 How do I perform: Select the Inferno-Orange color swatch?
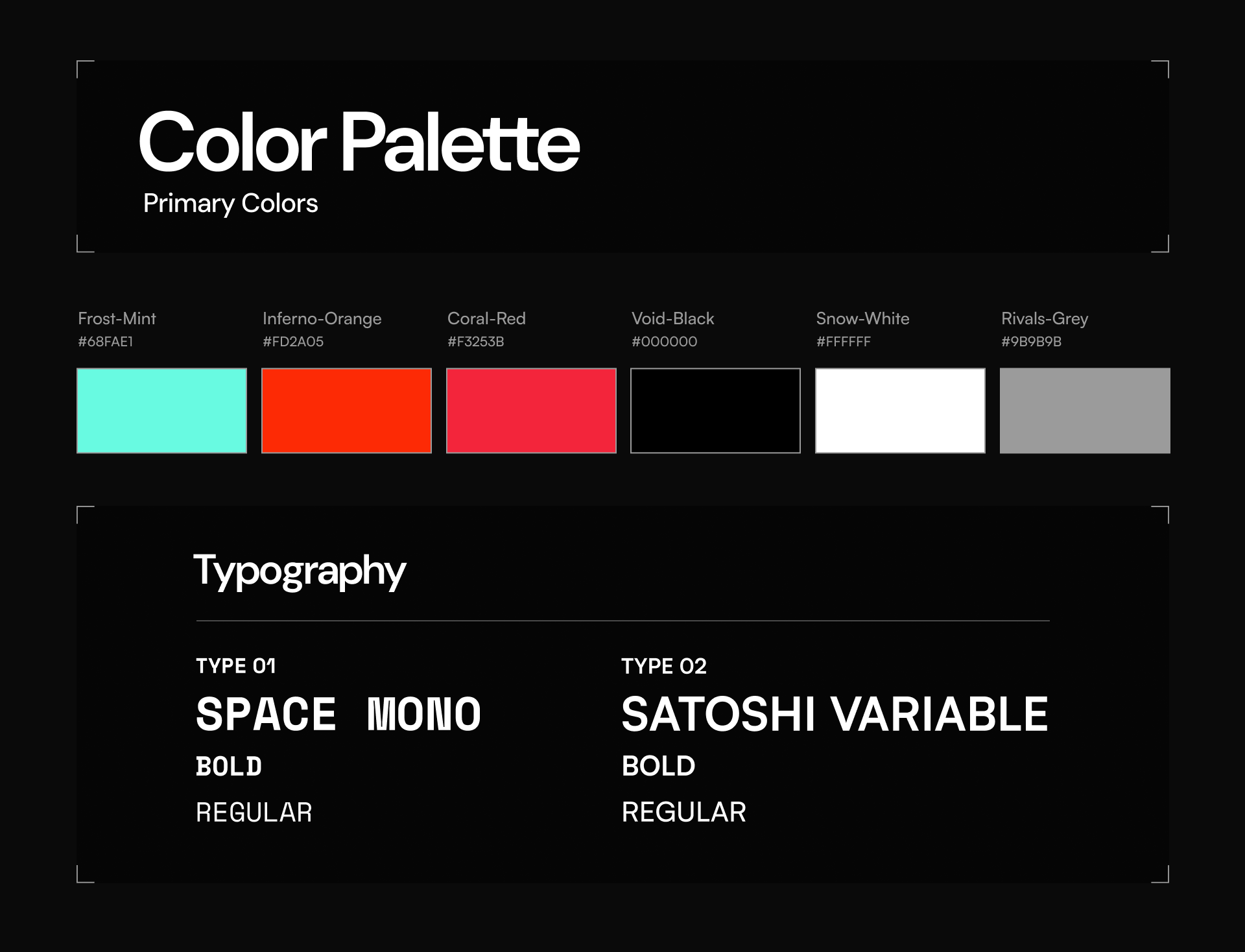[346, 411]
